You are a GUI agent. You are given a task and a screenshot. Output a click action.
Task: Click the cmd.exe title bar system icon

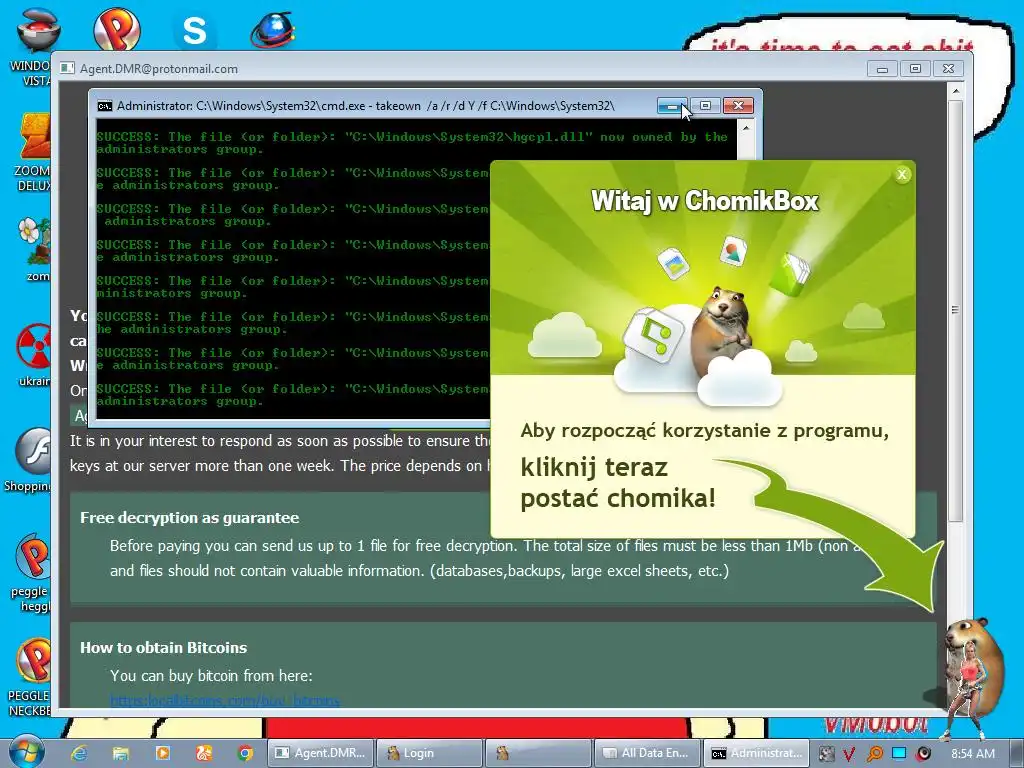click(104, 106)
